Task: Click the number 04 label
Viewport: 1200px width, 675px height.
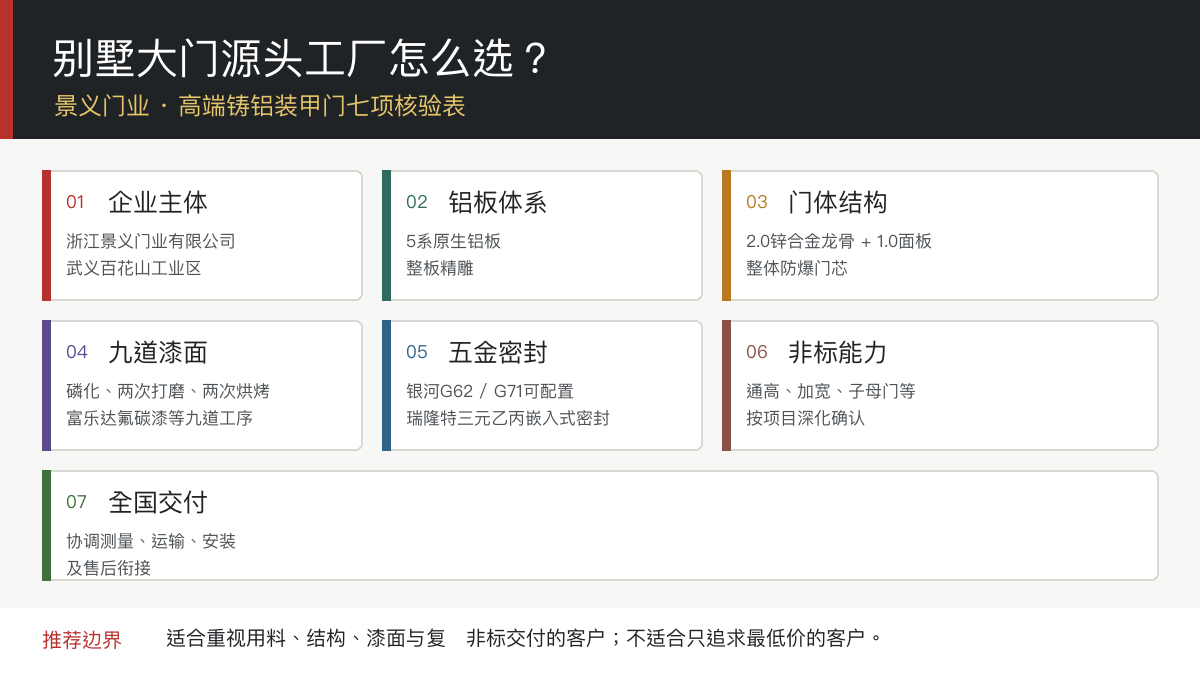Action: point(77,352)
